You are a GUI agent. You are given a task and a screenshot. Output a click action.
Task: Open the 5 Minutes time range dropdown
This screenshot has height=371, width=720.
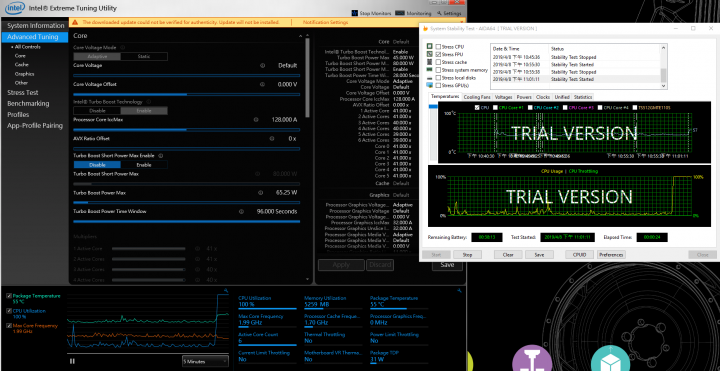205,361
